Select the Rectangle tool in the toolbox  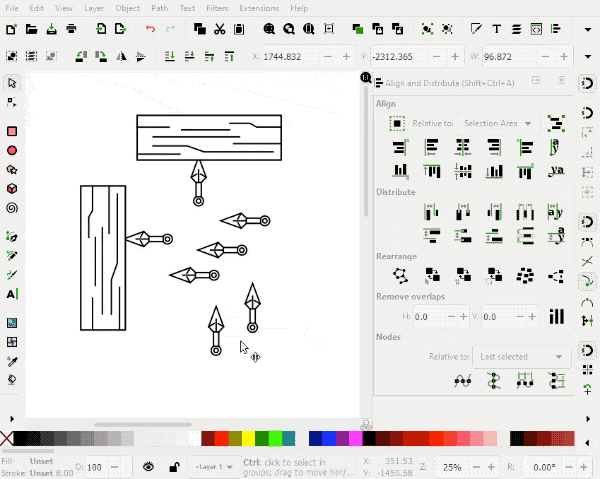tap(12, 131)
